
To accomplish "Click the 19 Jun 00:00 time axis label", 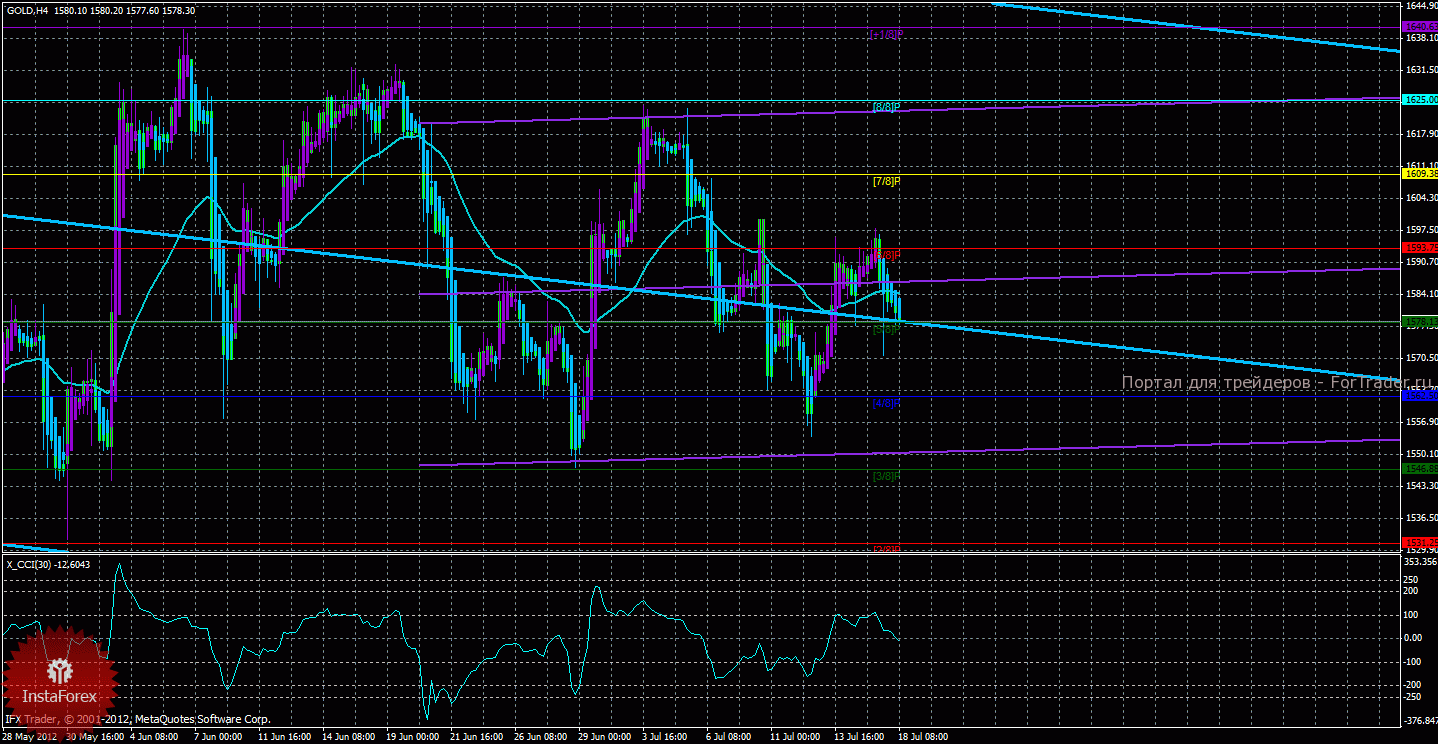I will coord(413,737).
